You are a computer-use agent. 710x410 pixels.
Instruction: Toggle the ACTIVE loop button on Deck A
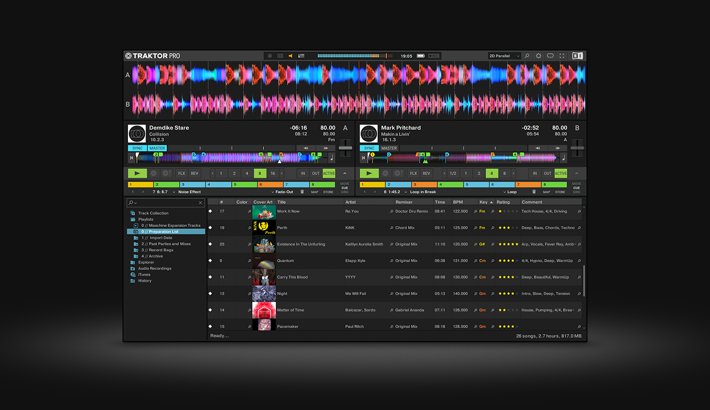click(329, 173)
